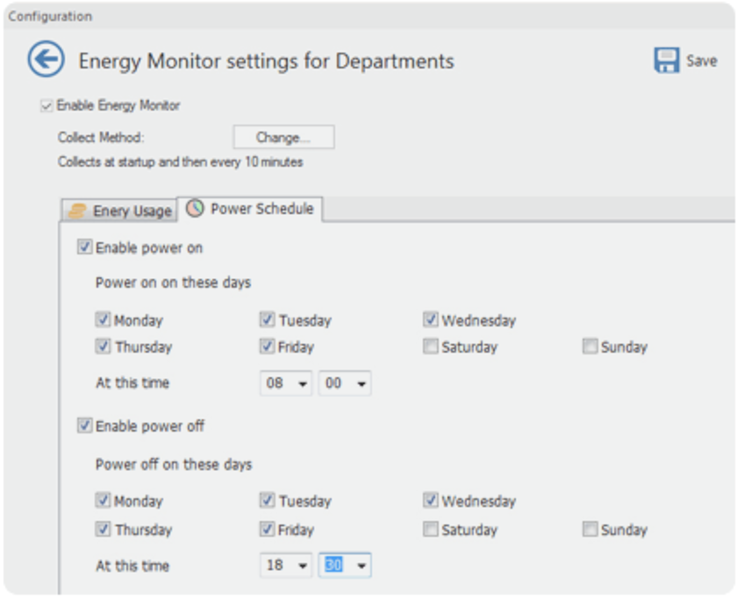The width and height of the screenshot is (737, 600).
Task: Click the Save text label
Action: coord(701,61)
